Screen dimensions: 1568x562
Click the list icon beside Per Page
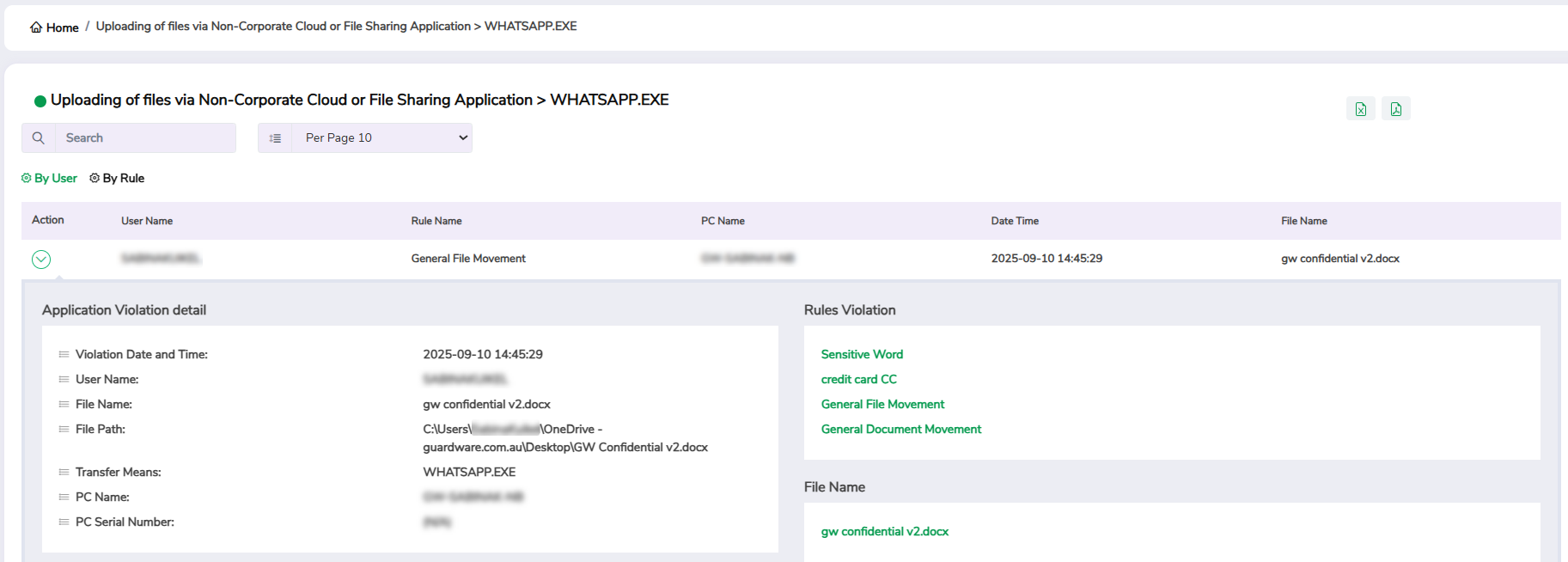[x=275, y=137]
